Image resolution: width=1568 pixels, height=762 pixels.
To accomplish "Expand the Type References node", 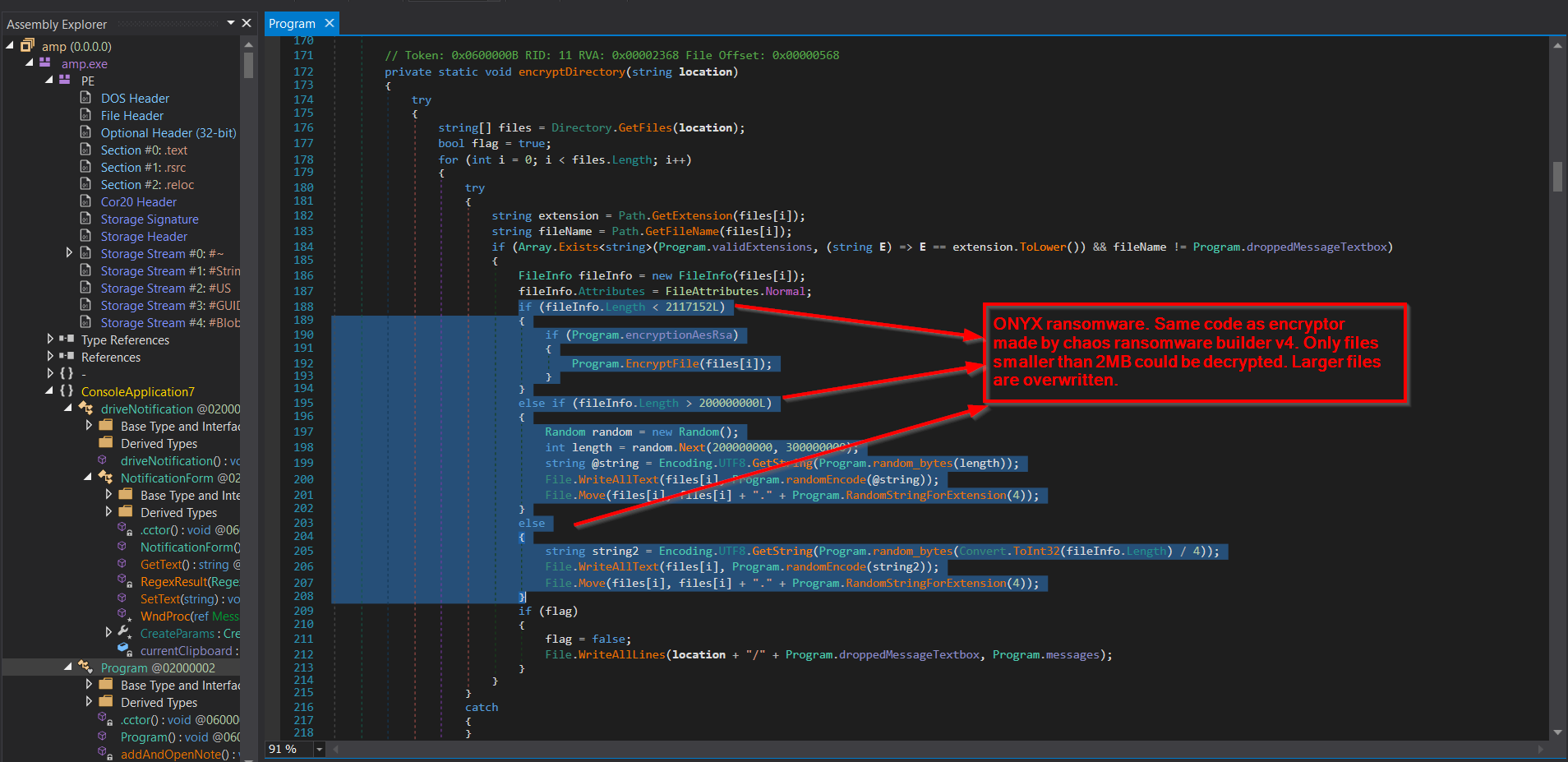I will [x=50, y=339].
